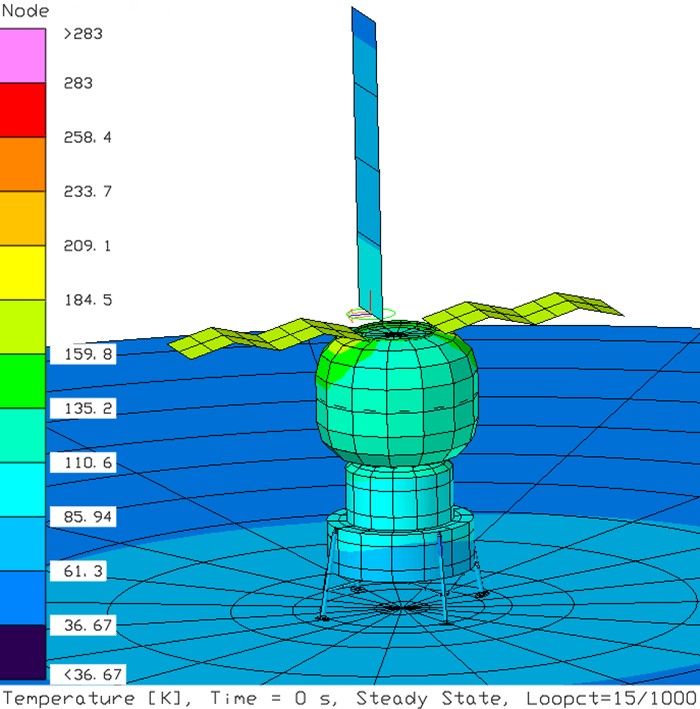Select the cylindrical section below the tank
The image size is (700, 709).
[398, 497]
